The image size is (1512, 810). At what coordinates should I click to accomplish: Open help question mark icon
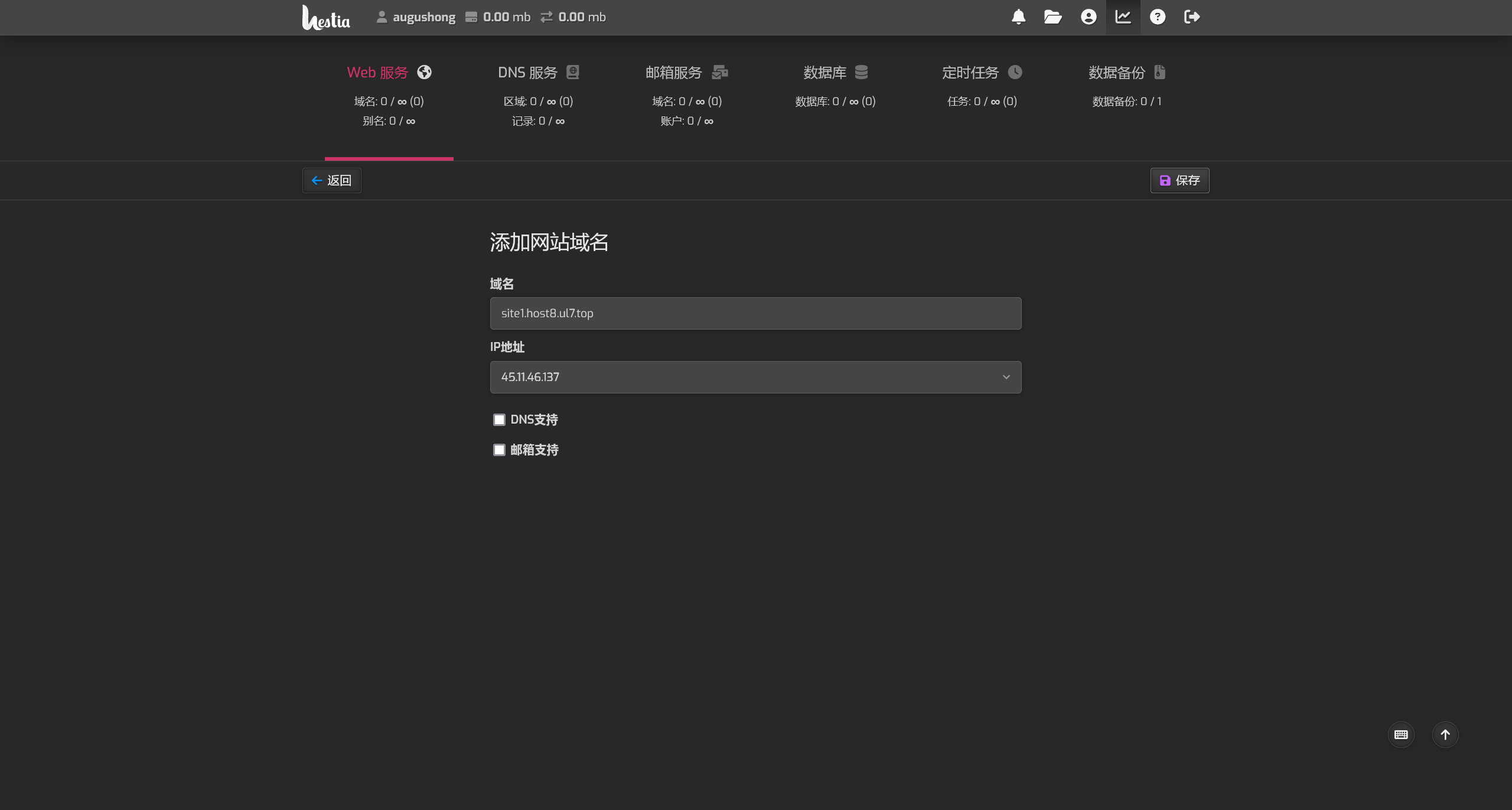click(x=1158, y=17)
